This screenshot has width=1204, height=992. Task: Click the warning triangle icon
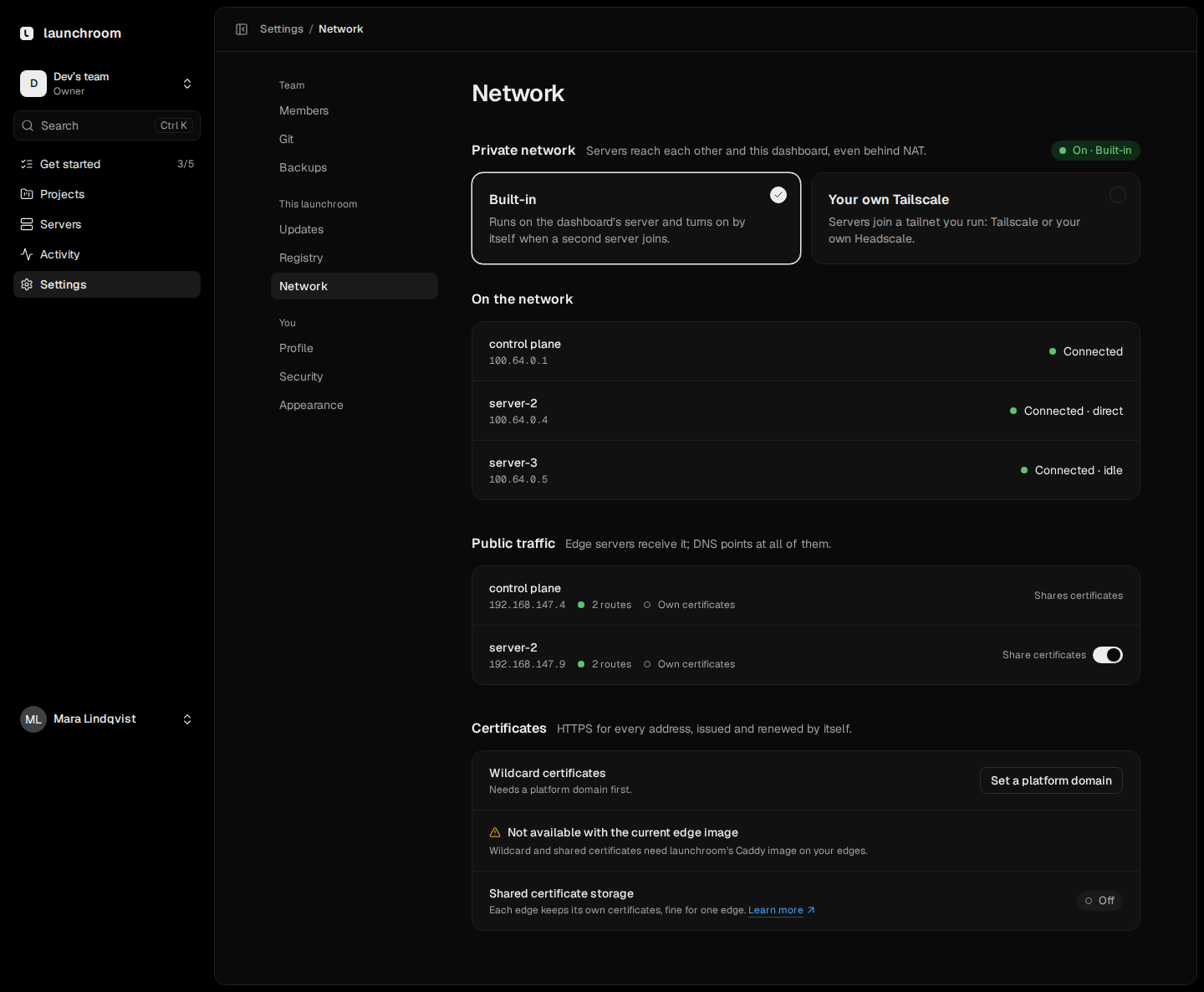tap(495, 832)
